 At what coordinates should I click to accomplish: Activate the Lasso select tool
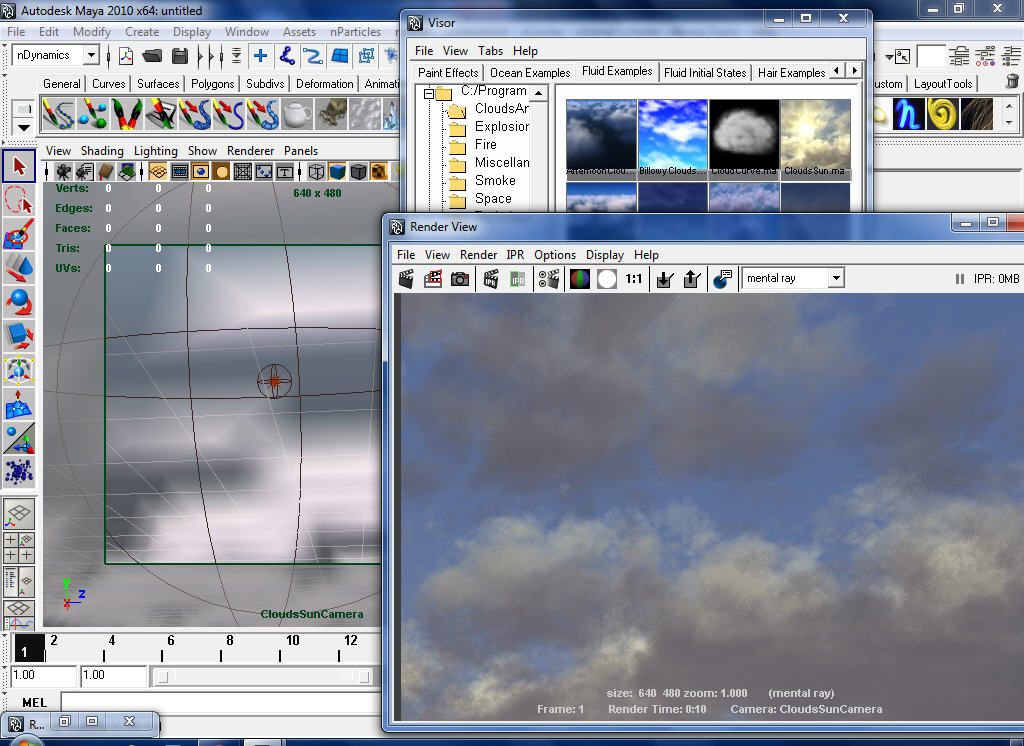[19, 201]
